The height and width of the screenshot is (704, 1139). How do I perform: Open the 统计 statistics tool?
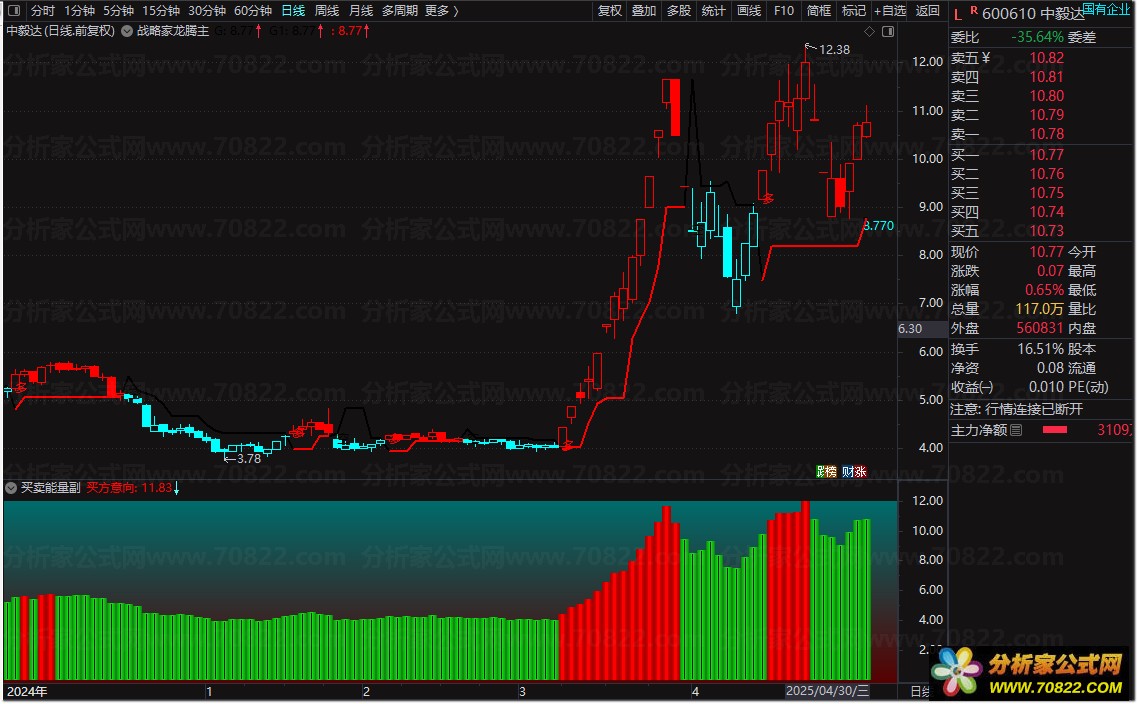pyautogui.click(x=713, y=10)
